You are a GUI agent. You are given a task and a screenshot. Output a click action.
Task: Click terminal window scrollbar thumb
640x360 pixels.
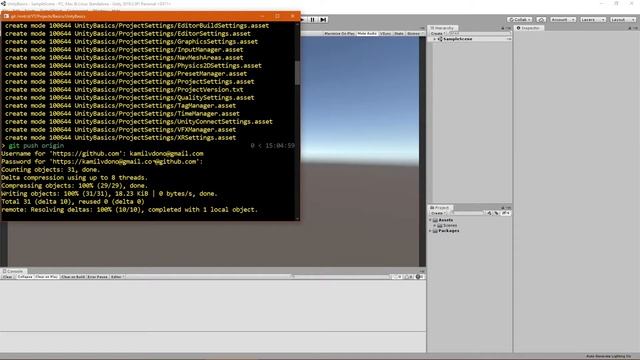coord(298,73)
